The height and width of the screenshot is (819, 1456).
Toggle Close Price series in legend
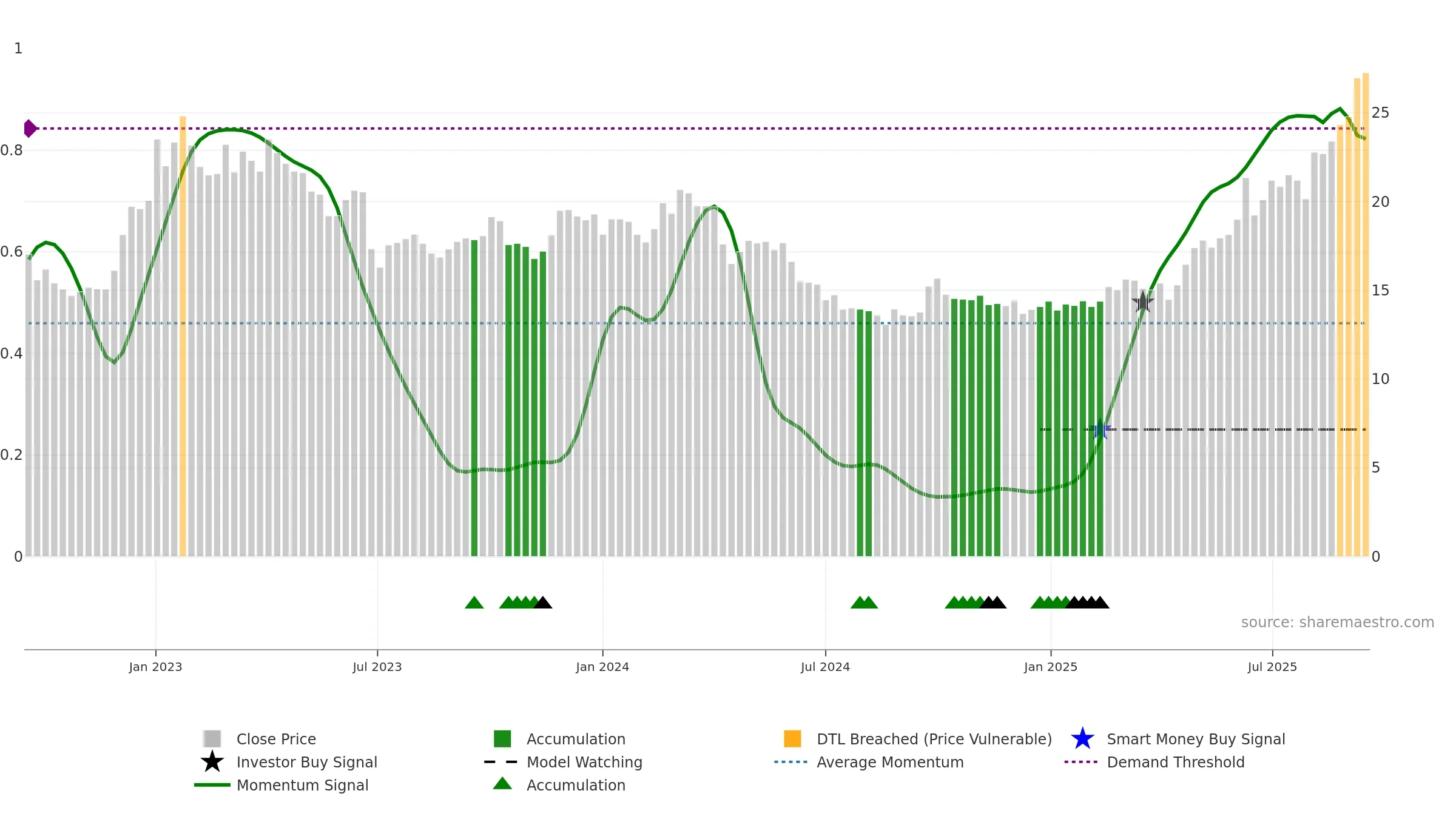tap(276, 739)
